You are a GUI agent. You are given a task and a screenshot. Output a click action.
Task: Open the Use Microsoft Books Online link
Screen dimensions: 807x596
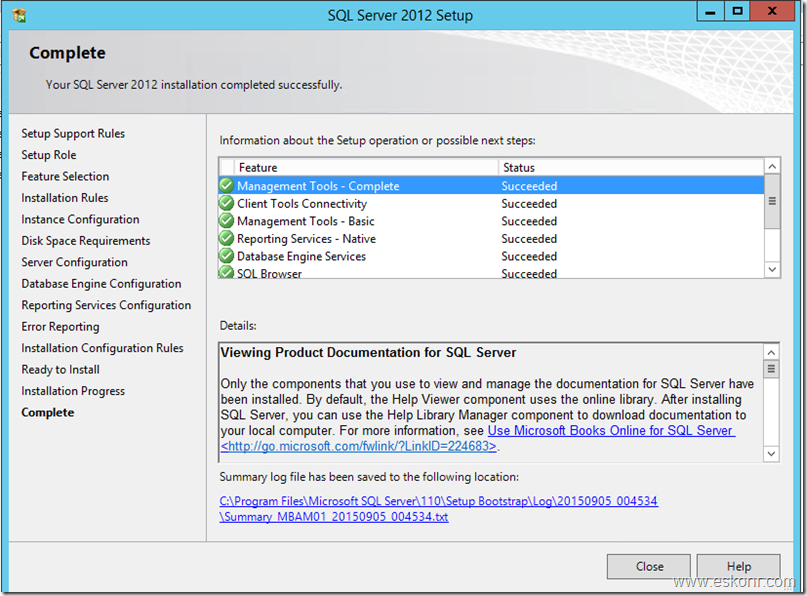(611, 430)
